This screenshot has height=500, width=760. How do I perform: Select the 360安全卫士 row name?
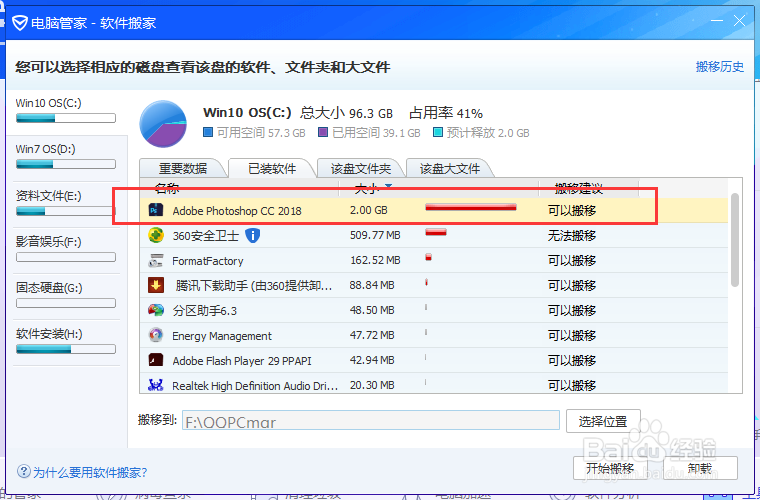coord(206,235)
